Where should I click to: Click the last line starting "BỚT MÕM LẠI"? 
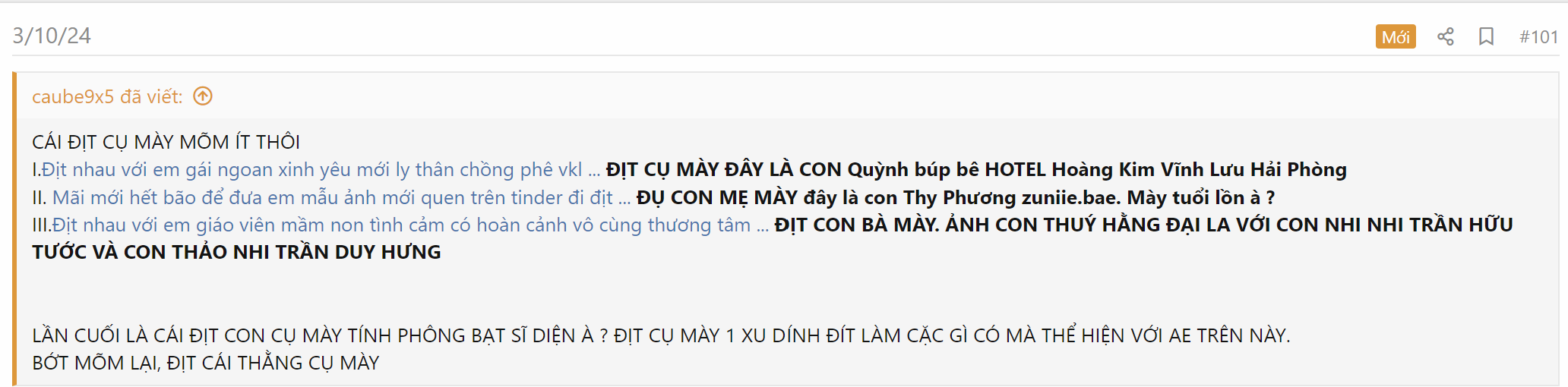tap(205, 363)
